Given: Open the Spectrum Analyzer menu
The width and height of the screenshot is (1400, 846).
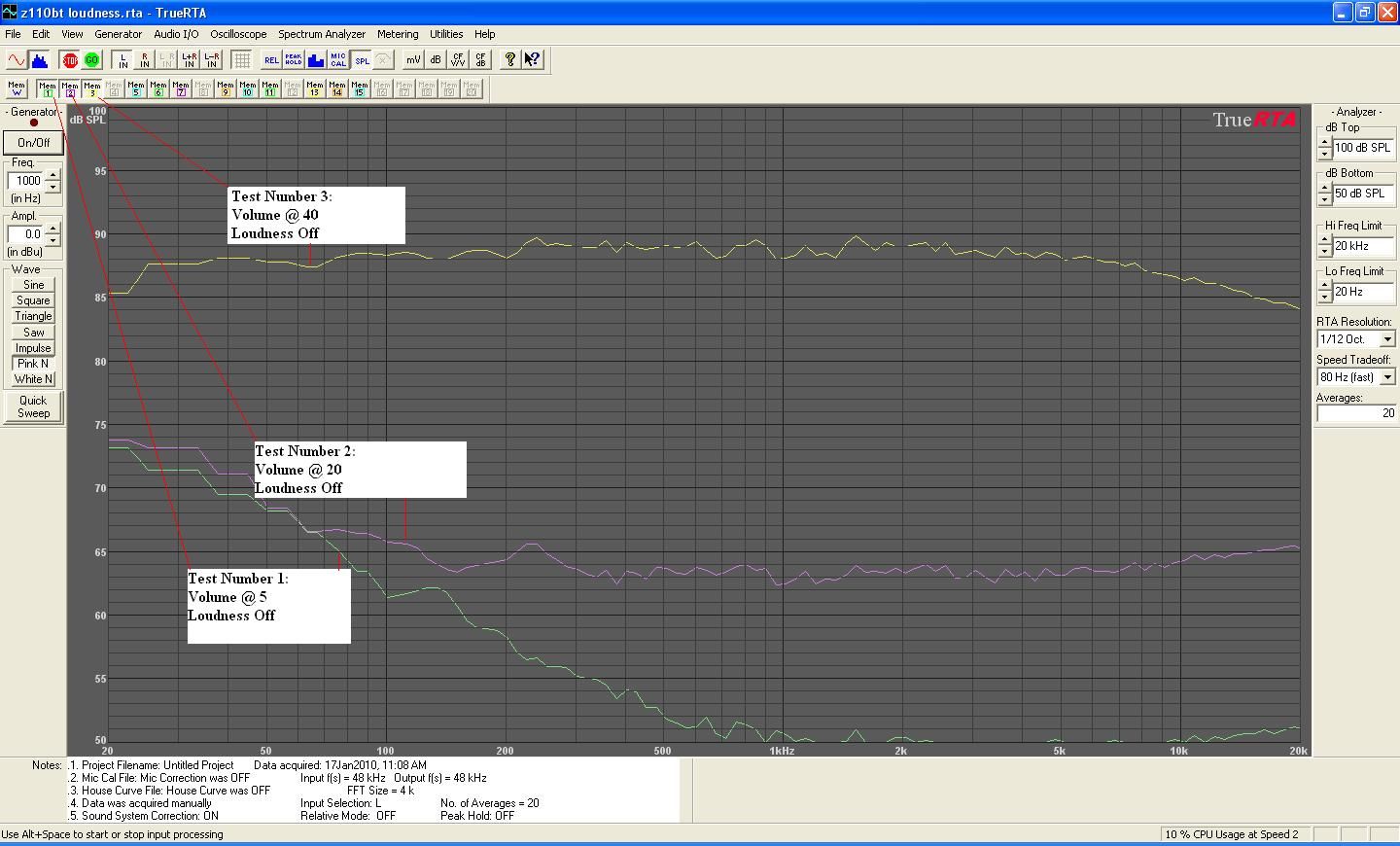Looking at the screenshot, I should click(322, 34).
